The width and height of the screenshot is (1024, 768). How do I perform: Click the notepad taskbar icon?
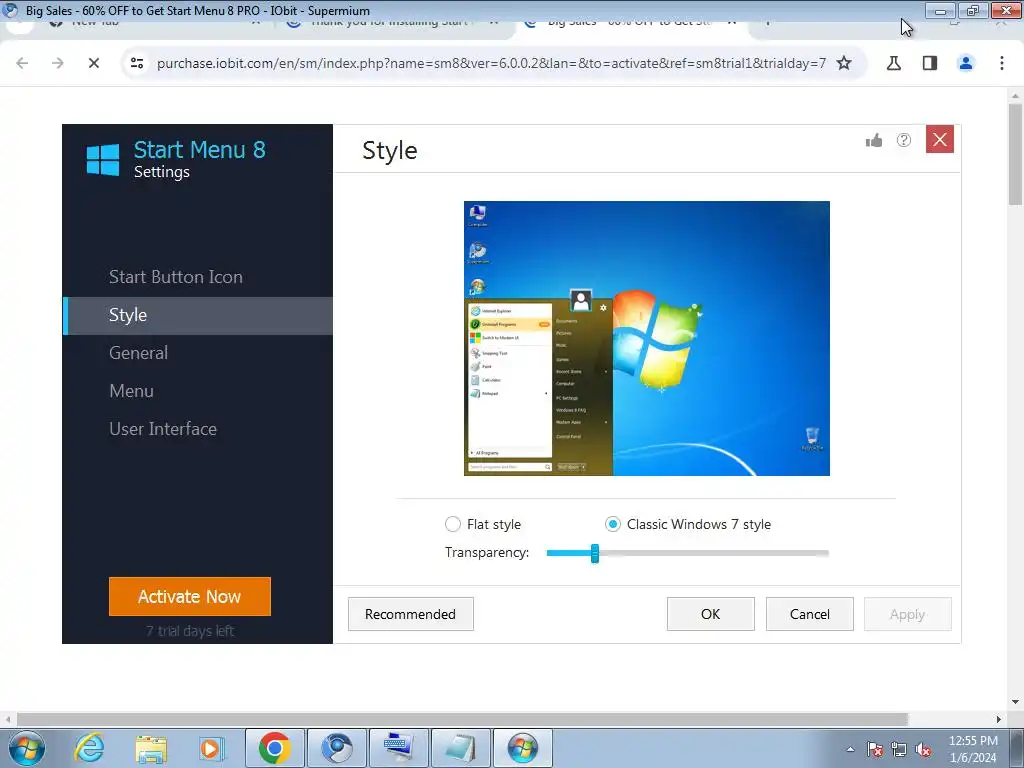(x=461, y=748)
